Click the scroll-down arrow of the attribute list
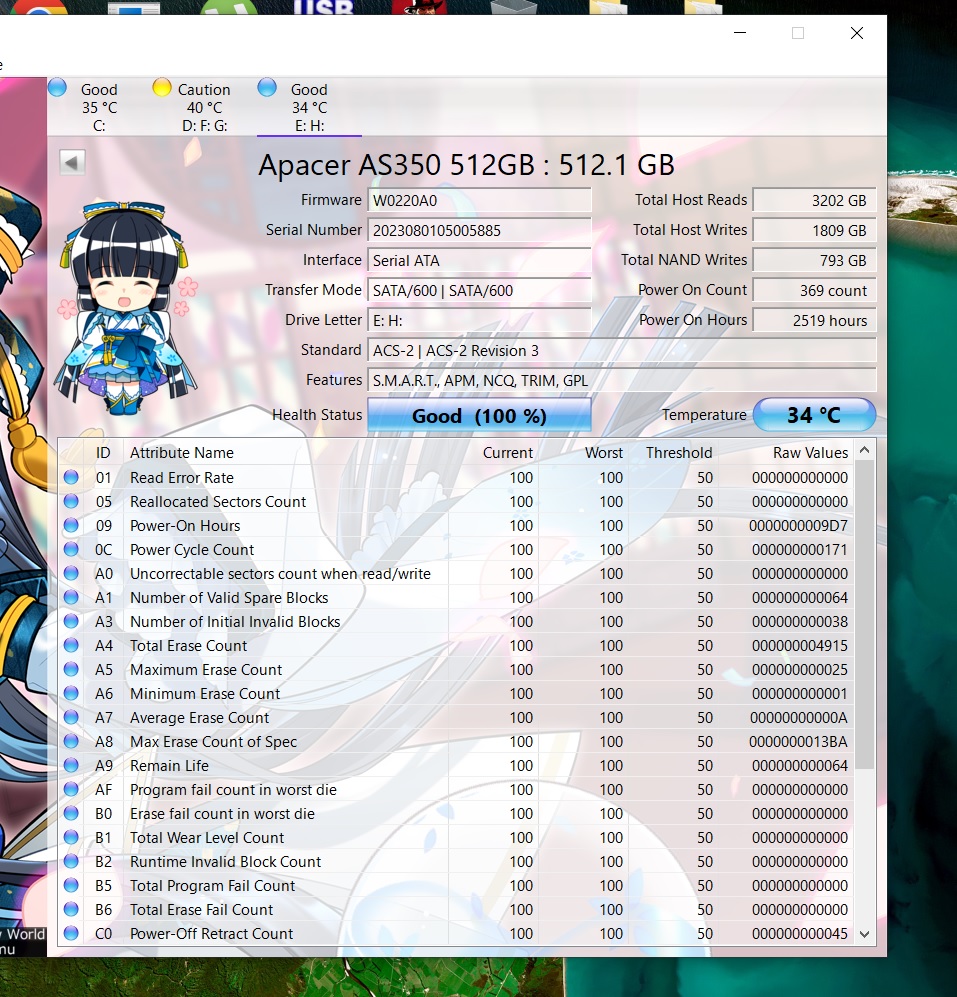957x997 pixels. point(864,934)
